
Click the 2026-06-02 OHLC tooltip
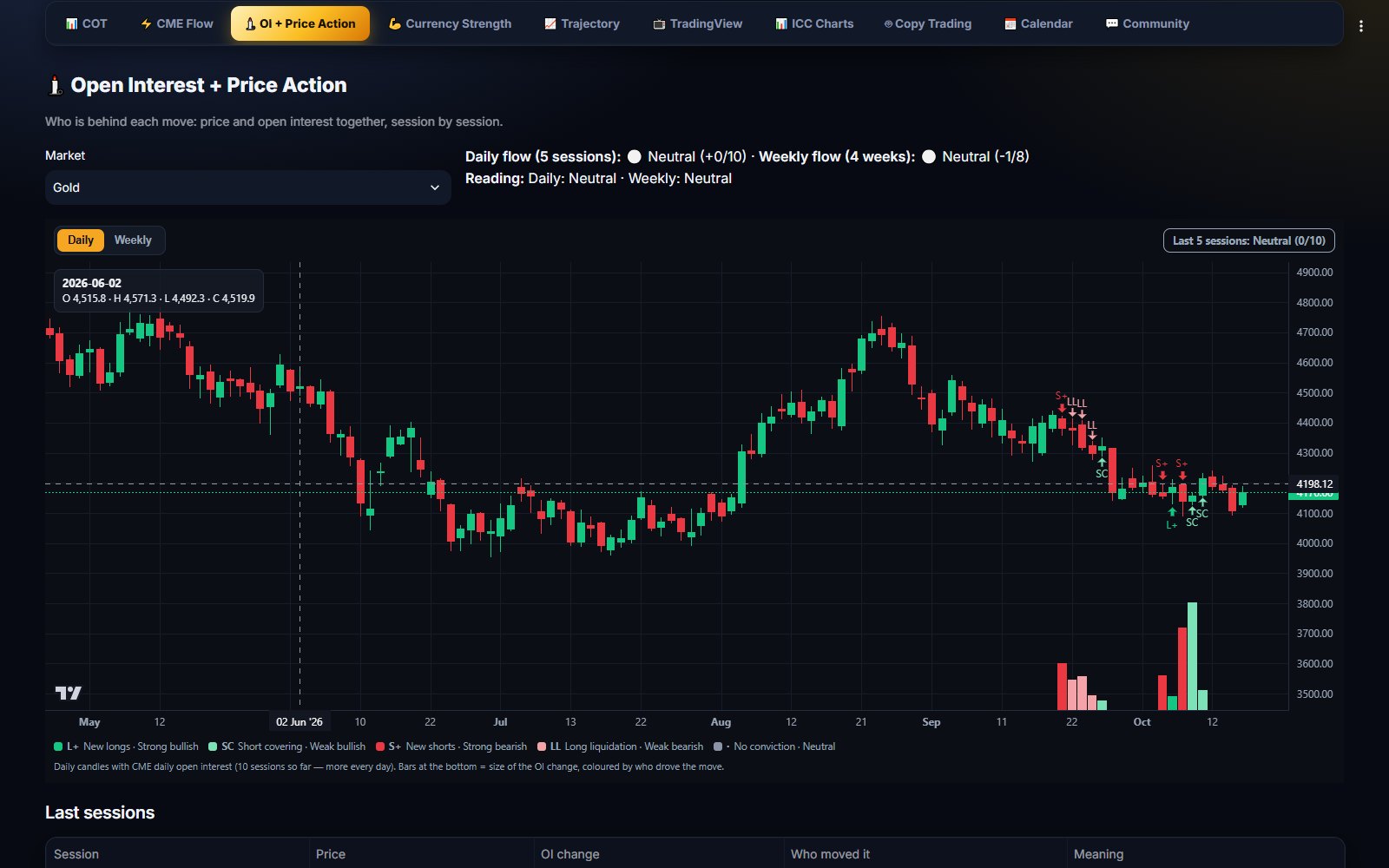(159, 291)
